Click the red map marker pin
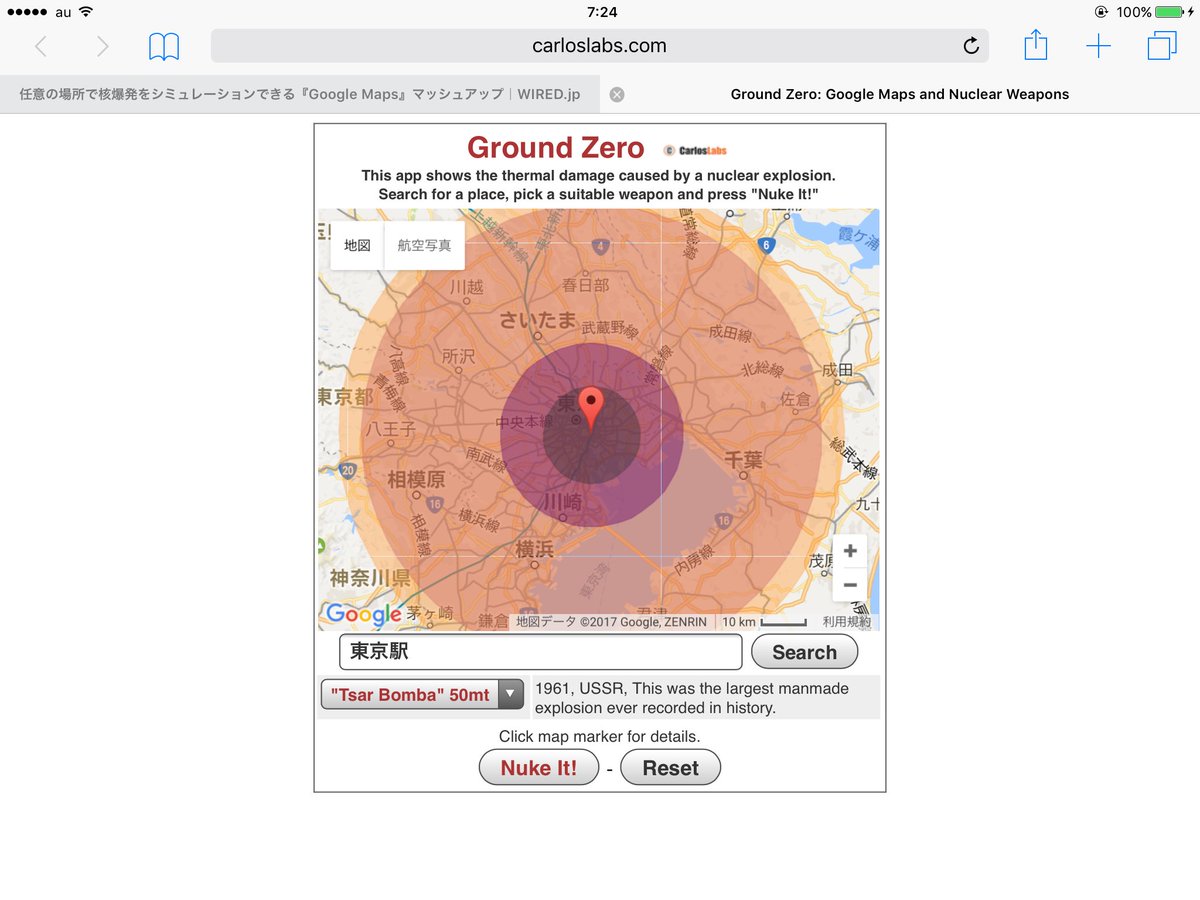This screenshot has width=1200, height=900. click(591, 408)
